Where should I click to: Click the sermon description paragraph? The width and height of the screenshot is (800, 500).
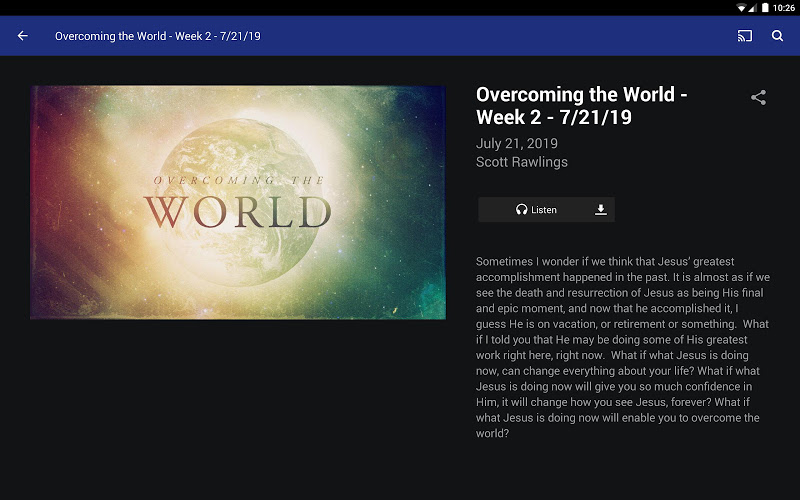(x=623, y=347)
